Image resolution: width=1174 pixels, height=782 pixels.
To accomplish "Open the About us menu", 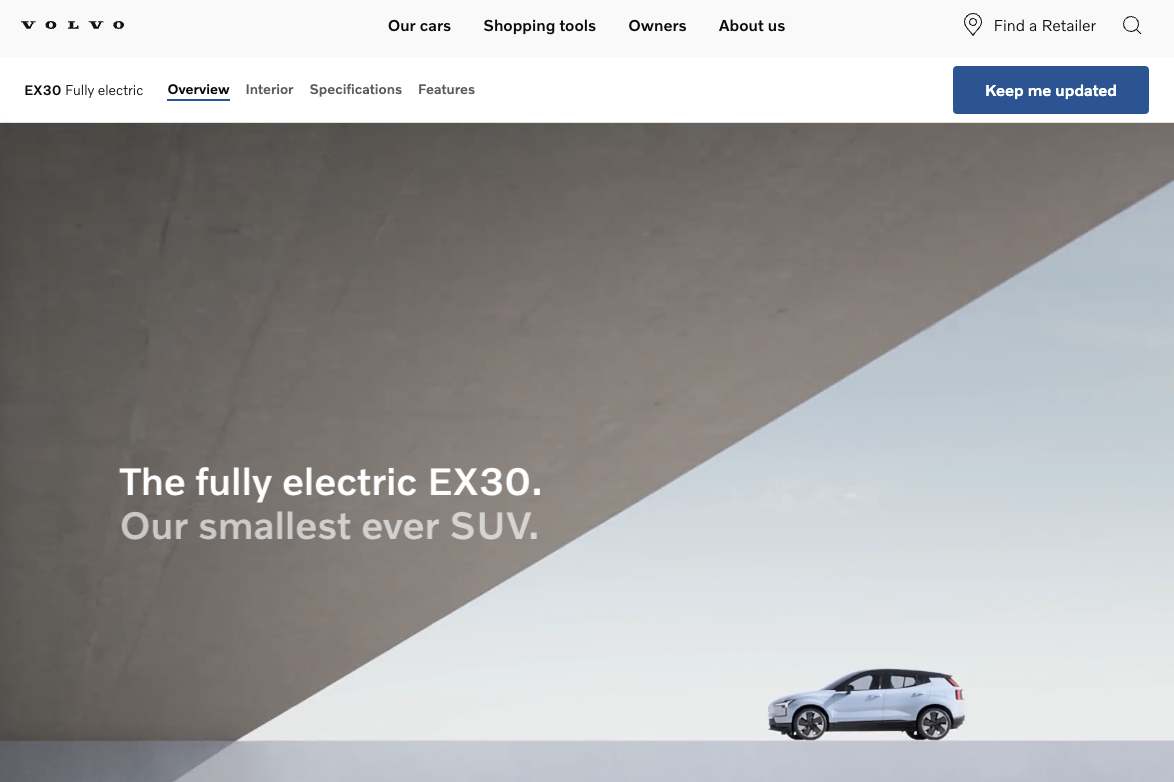I will [752, 26].
